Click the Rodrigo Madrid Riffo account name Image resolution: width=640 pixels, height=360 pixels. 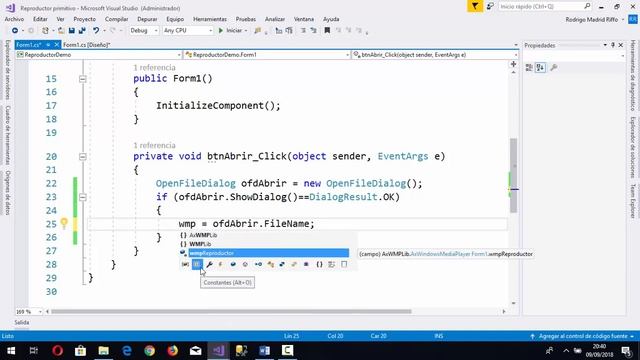point(591,20)
